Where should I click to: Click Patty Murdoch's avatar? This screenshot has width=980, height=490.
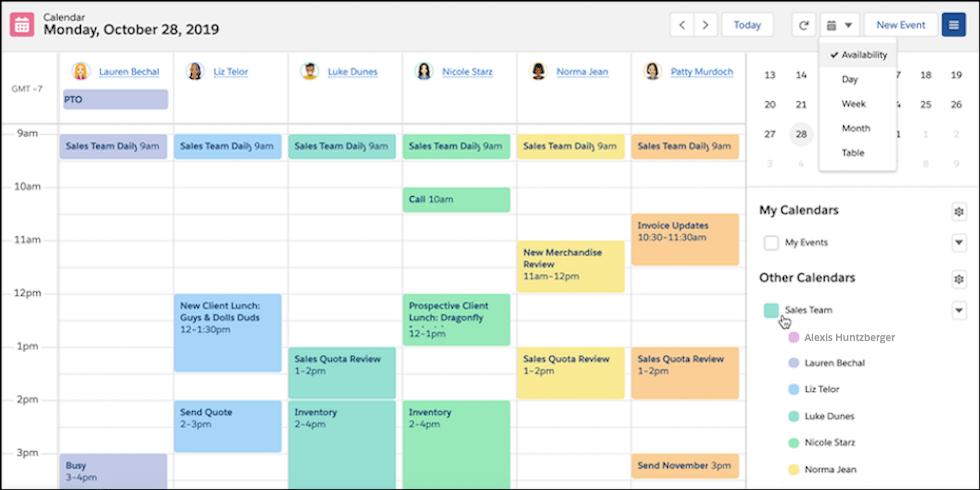(x=652, y=71)
